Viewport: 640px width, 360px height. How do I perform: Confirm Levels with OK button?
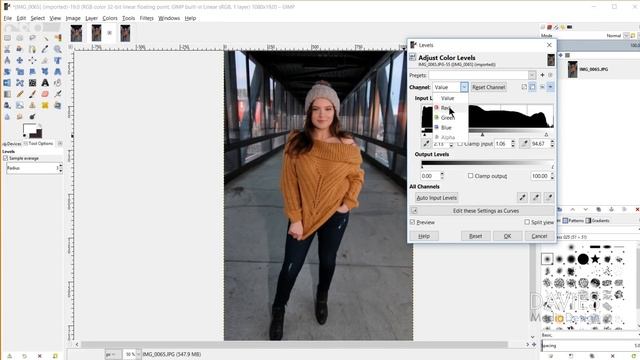coord(507,236)
